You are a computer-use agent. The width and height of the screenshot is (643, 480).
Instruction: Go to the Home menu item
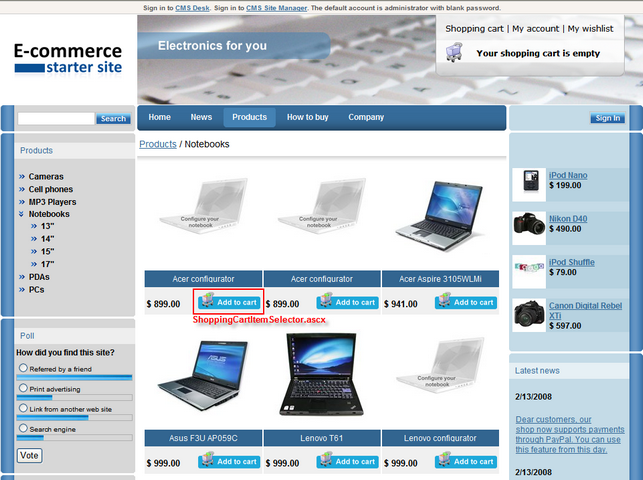[160, 117]
